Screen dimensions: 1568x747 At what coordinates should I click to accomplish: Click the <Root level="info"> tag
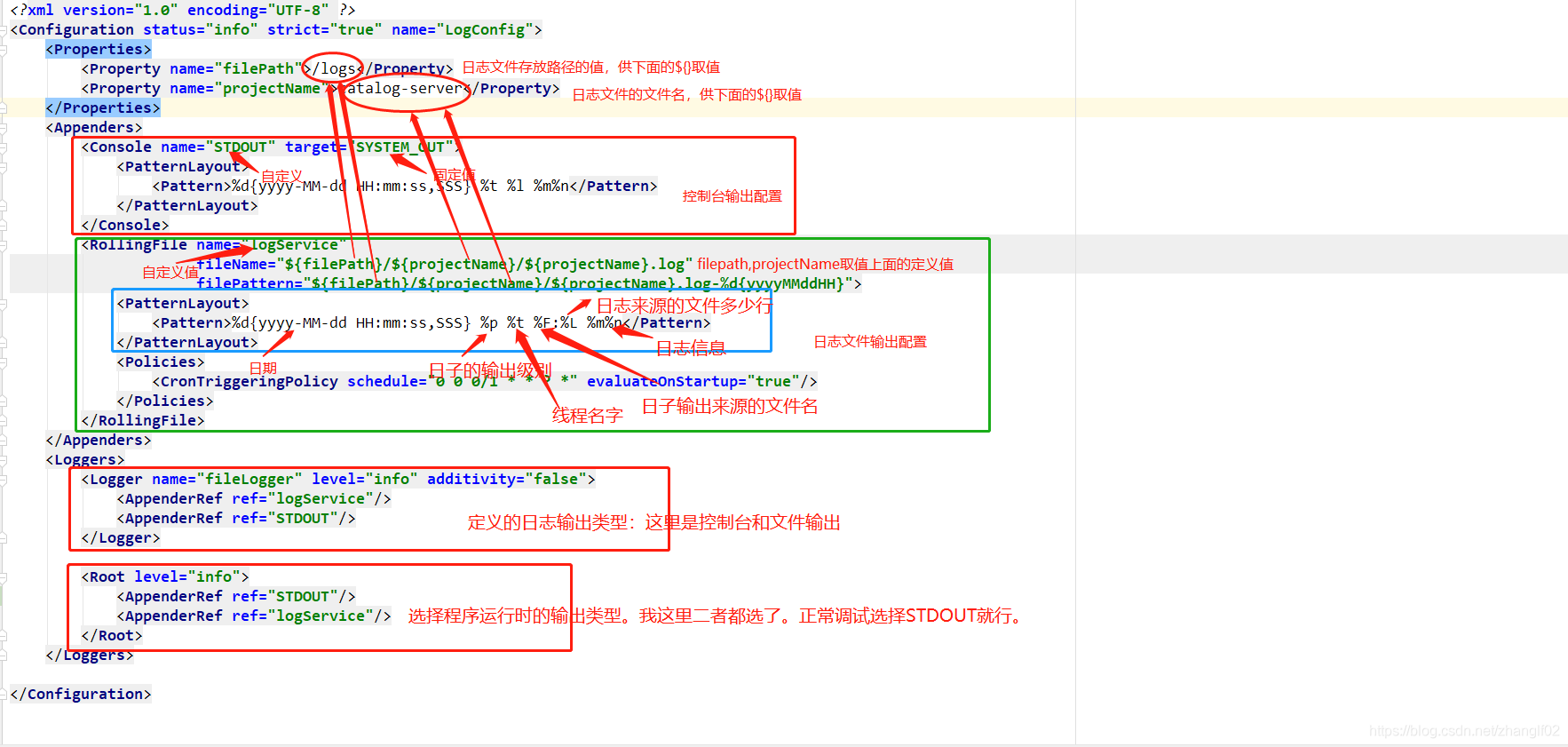(165, 576)
